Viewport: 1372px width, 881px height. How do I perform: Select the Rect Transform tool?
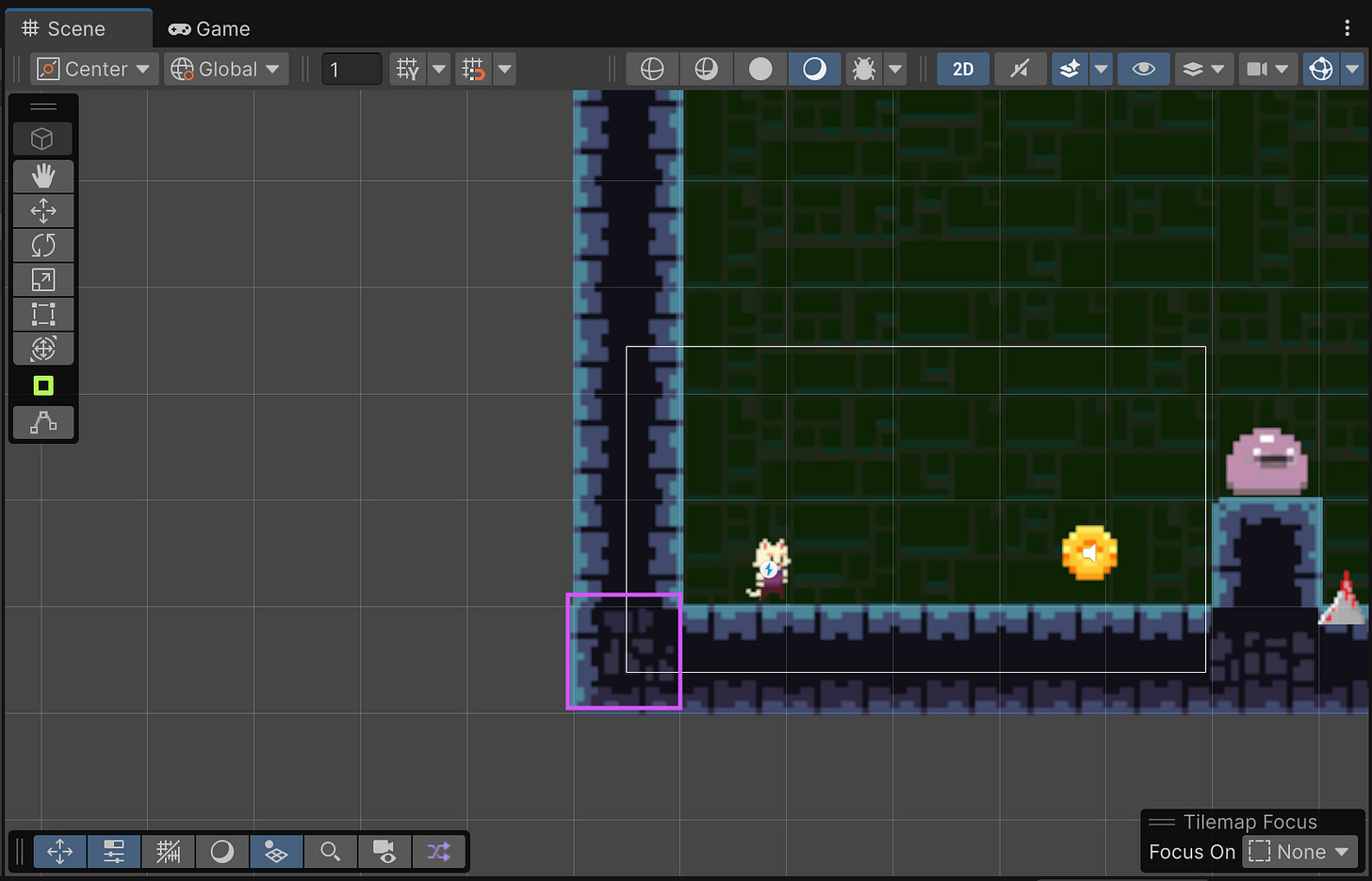pyautogui.click(x=42, y=314)
